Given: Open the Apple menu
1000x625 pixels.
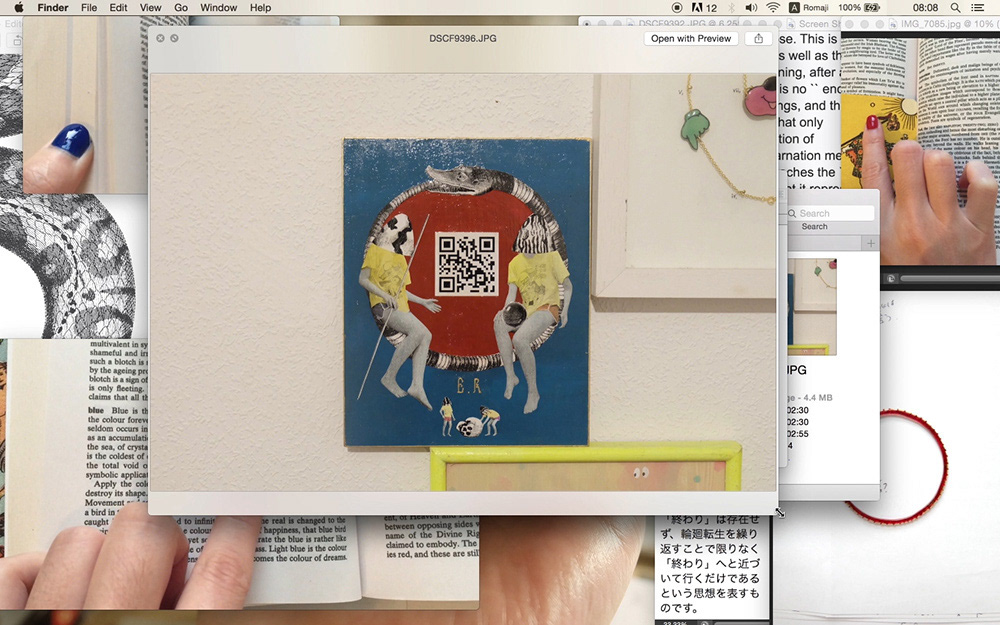Looking at the screenshot, I should tap(18, 8).
